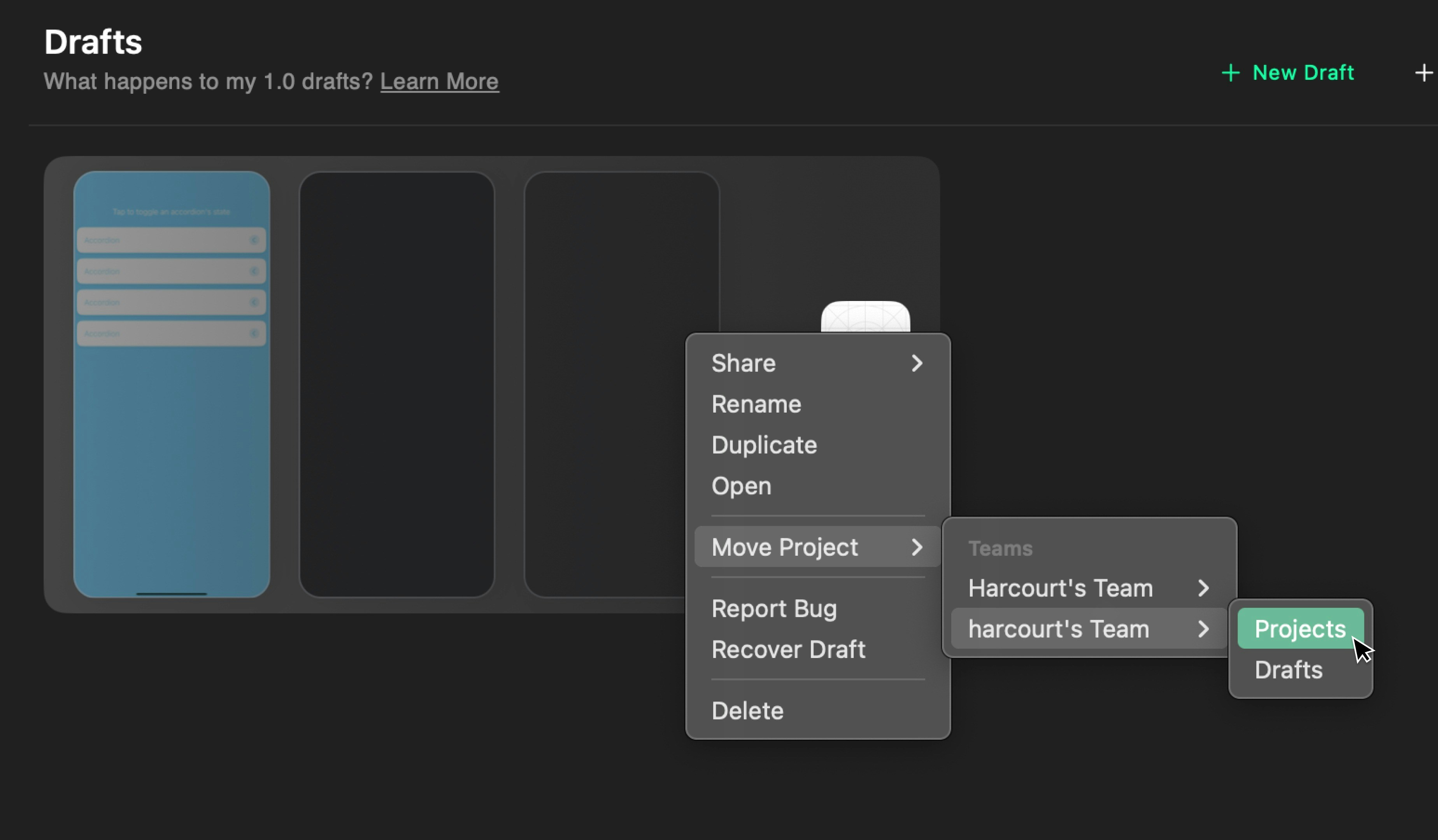
Task: Expand the Share submenu chevron
Action: (x=916, y=363)
